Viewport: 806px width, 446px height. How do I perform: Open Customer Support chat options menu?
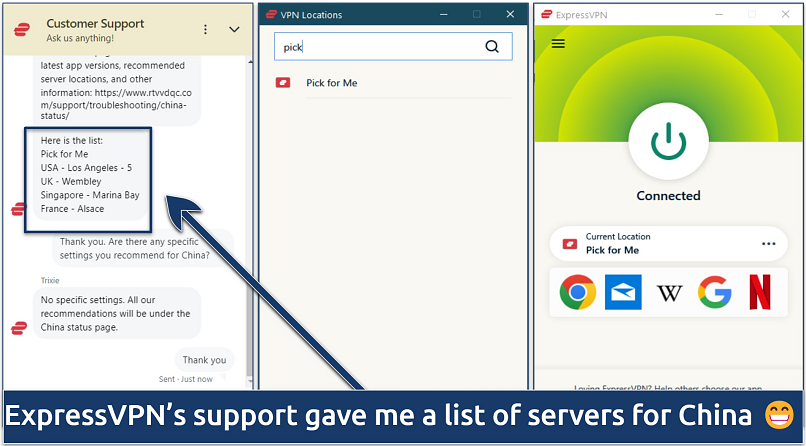206,30
